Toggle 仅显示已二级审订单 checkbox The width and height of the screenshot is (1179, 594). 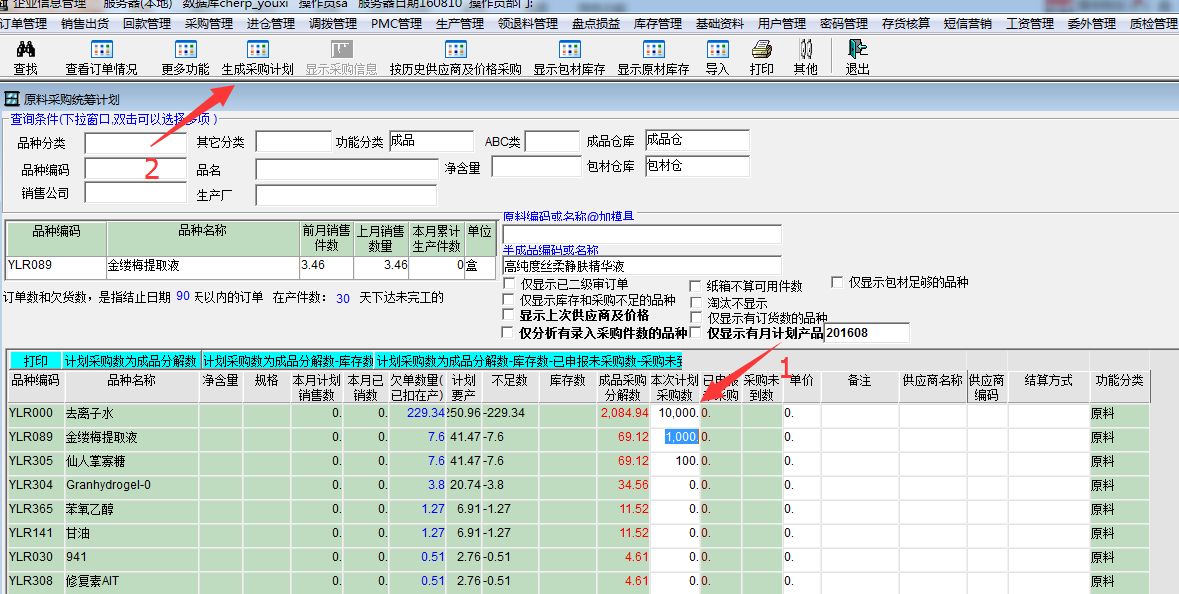pos(509,283)
